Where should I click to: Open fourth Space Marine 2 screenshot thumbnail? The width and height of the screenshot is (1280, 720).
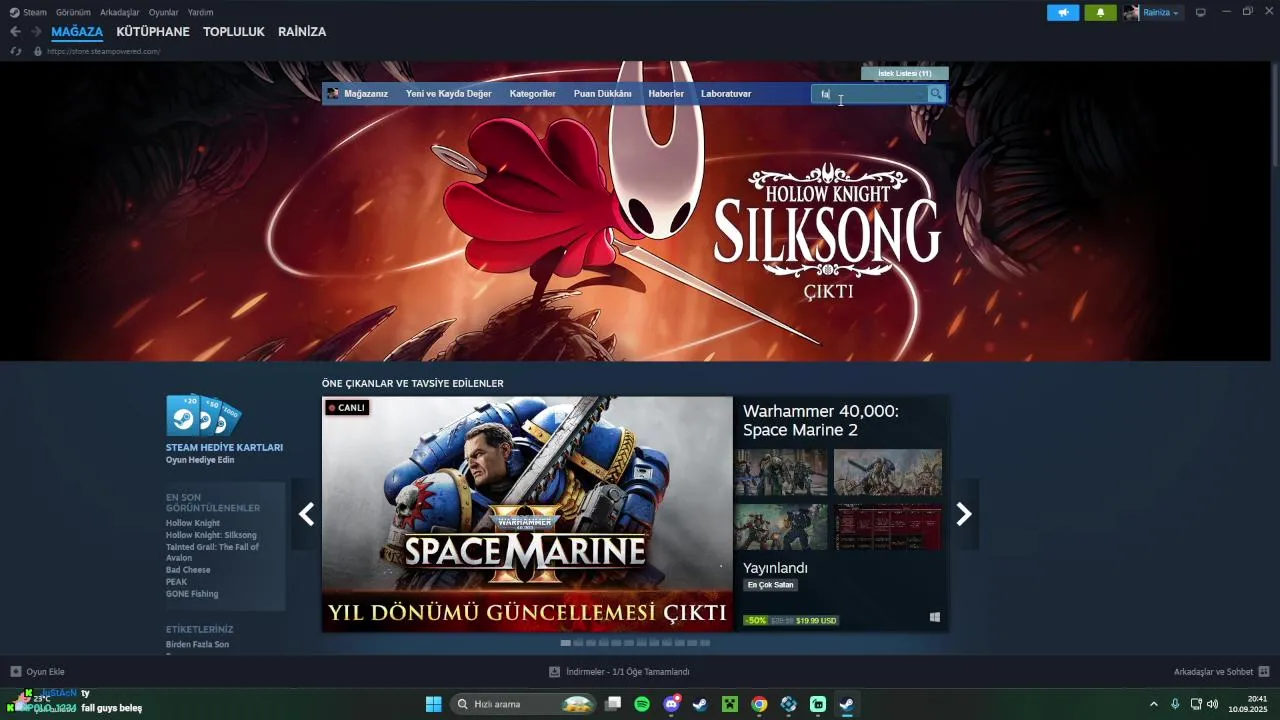pyautogui.click(x=888, y=527)
